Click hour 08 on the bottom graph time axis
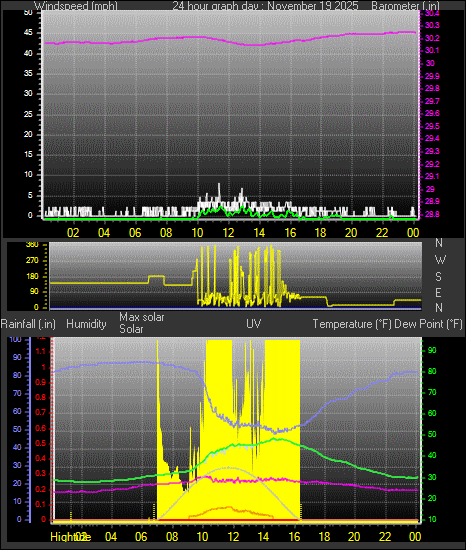This screenshot has width=466, height=550. 172,537
